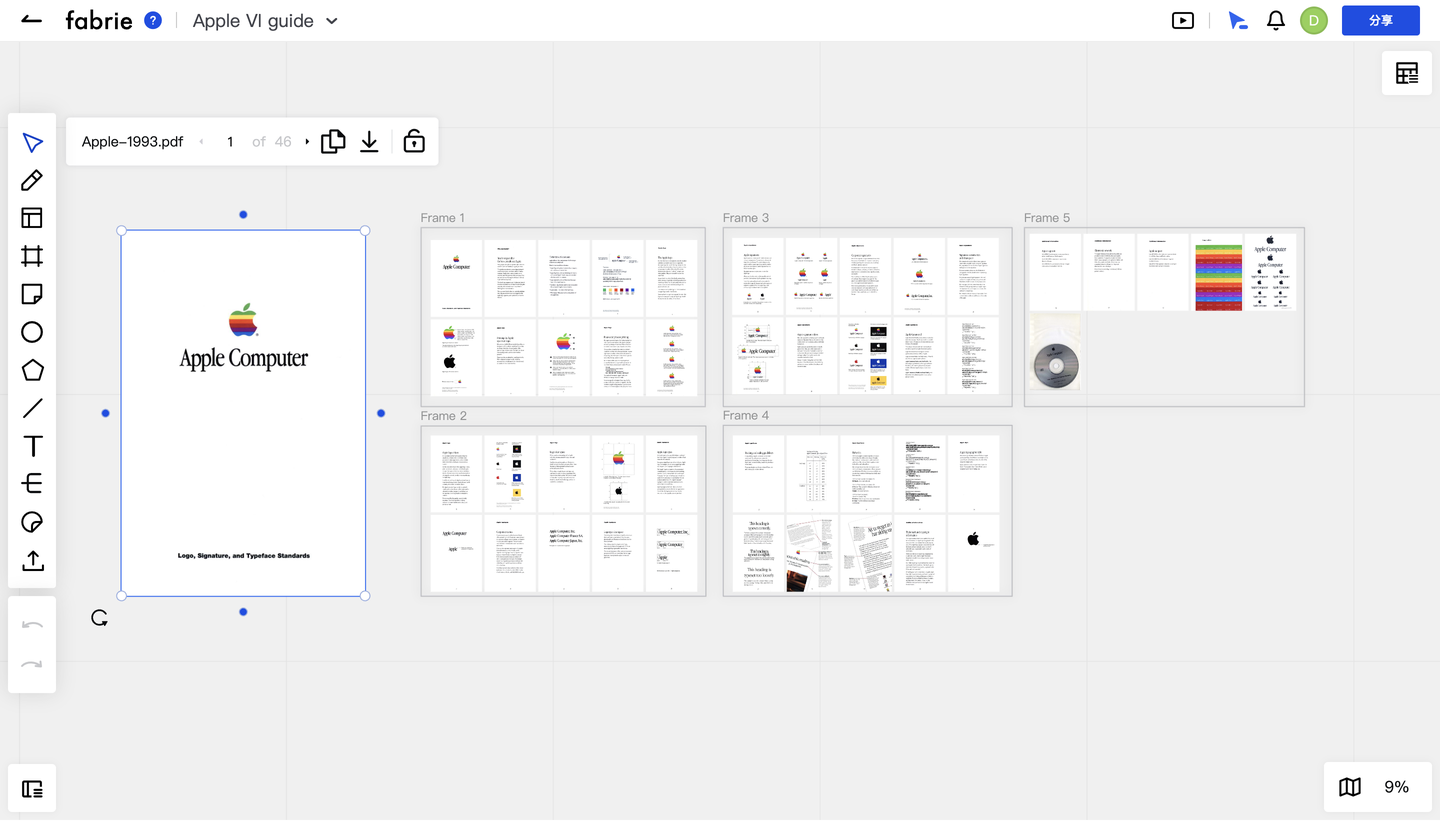Click the blue connection dot left of PDF
This screenshot has height=821, width=1440.
click(106, 413)
